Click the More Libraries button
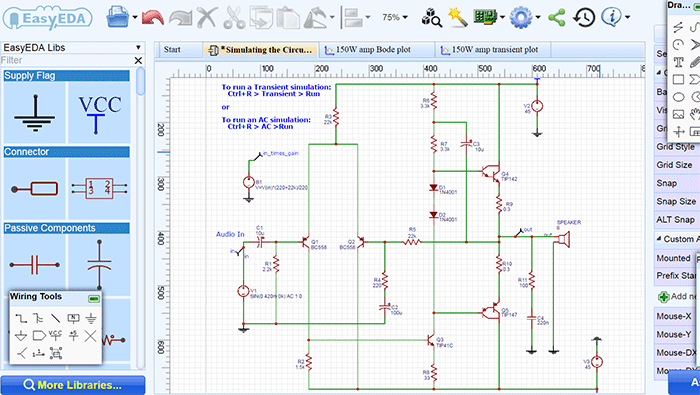The image size is (700, 395). tap(73, 385)
